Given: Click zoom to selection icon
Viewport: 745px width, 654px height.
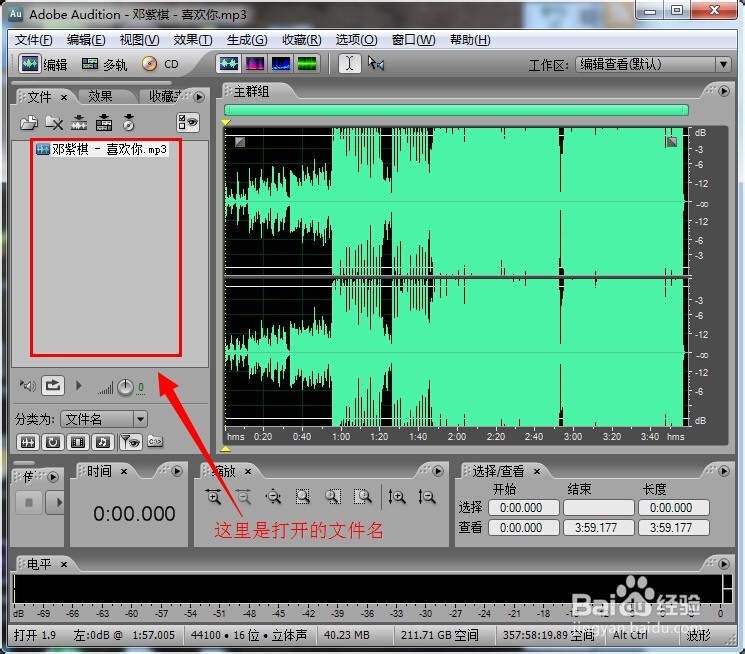Looking at the screenshot, I should pyautogui.click(x=303, y=497).
